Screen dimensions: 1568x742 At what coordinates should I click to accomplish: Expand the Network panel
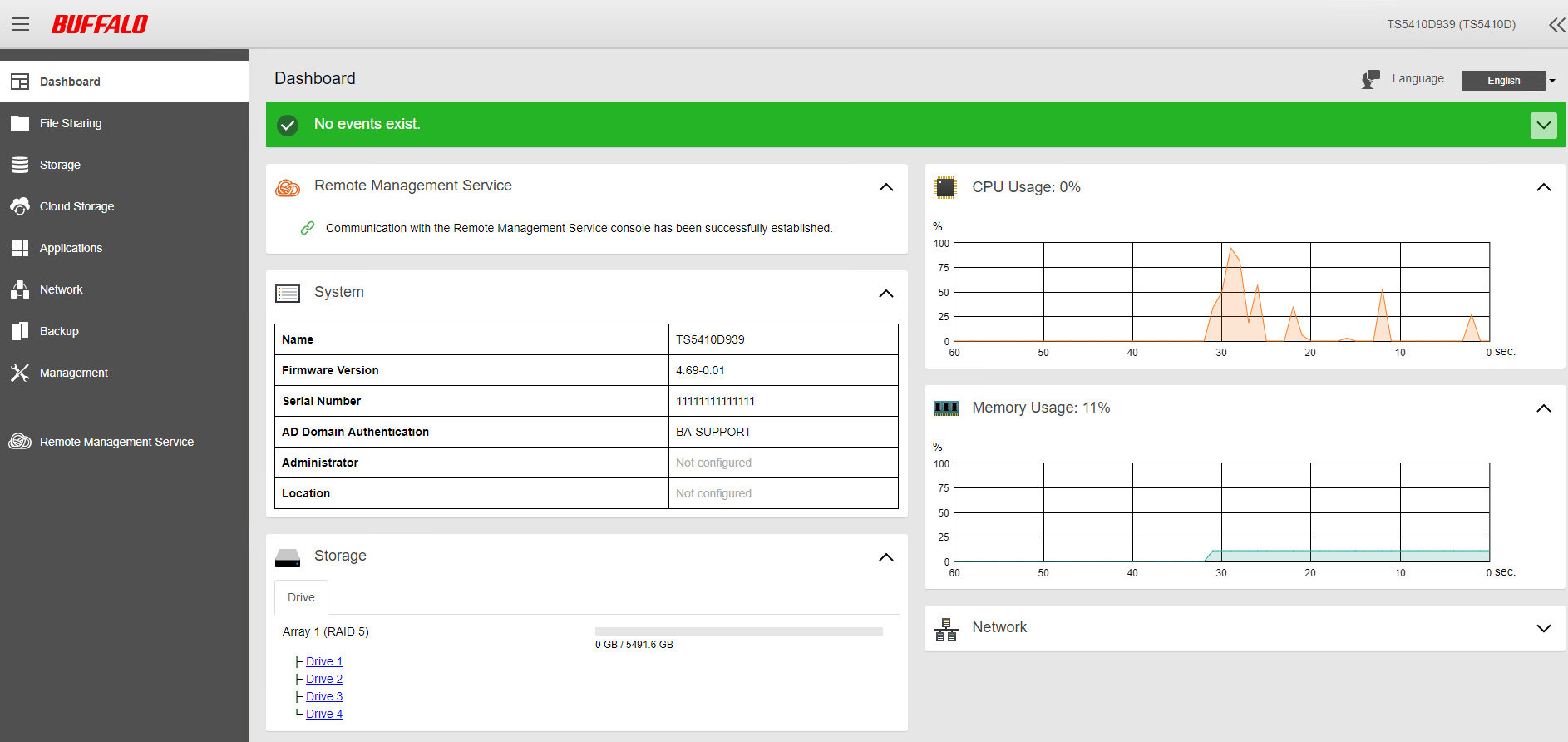click(x=1543, y=628)
